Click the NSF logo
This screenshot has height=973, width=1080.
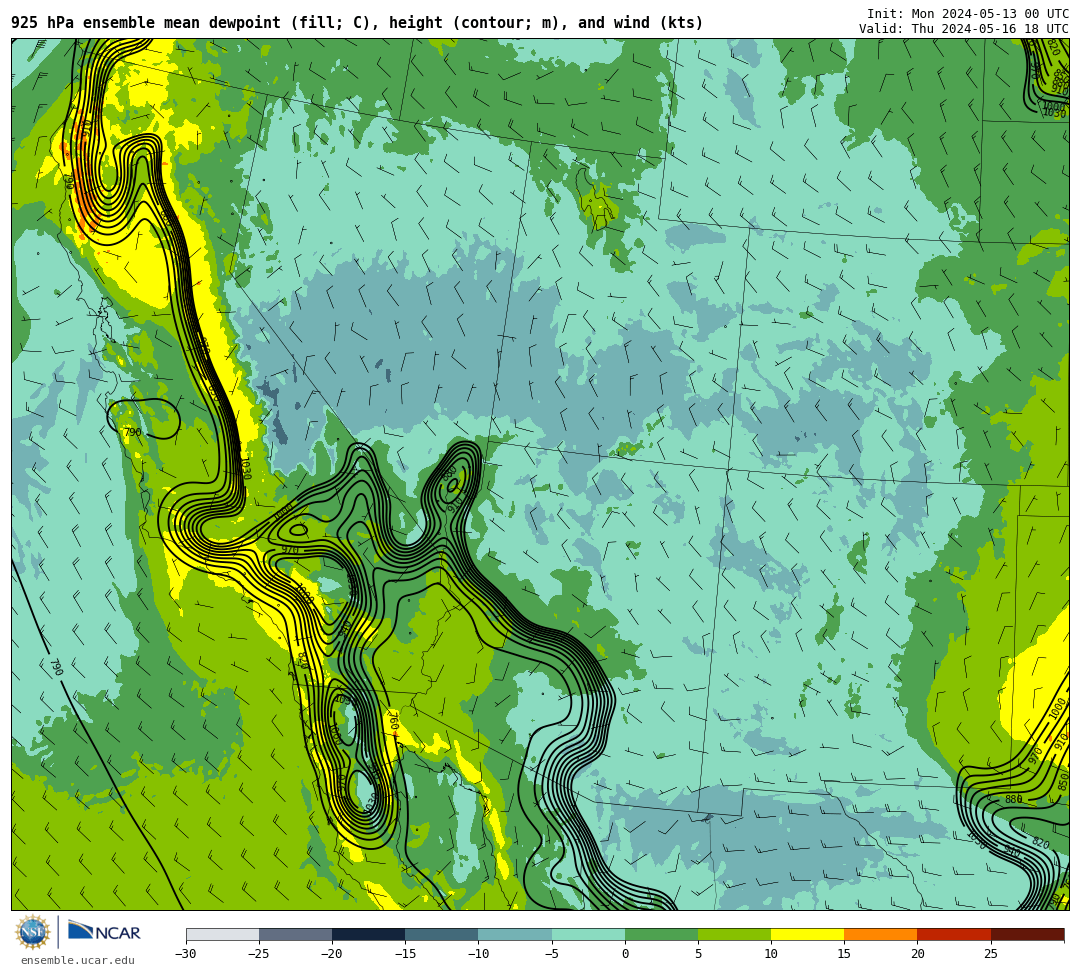32,933
